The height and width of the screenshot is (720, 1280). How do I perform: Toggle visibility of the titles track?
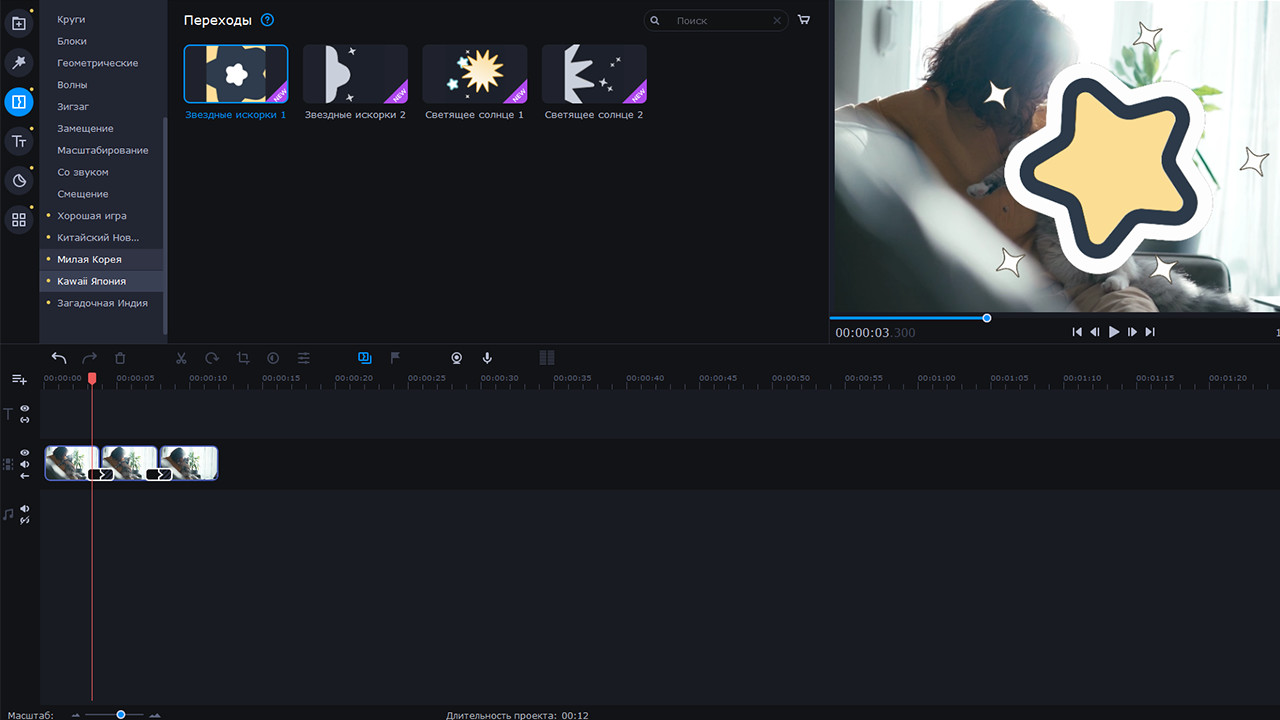pos(25,409)
